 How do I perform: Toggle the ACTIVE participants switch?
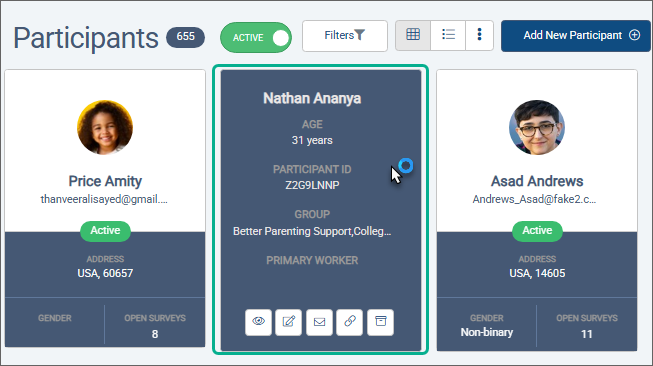256,37
